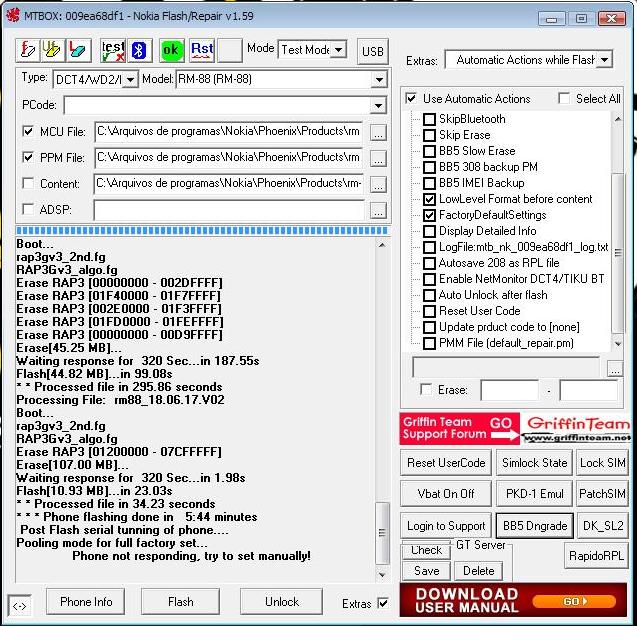The width and height of the screenshot is (637, 626).
Task: Click the flash file toolbar icon
Action: [28, 50]
